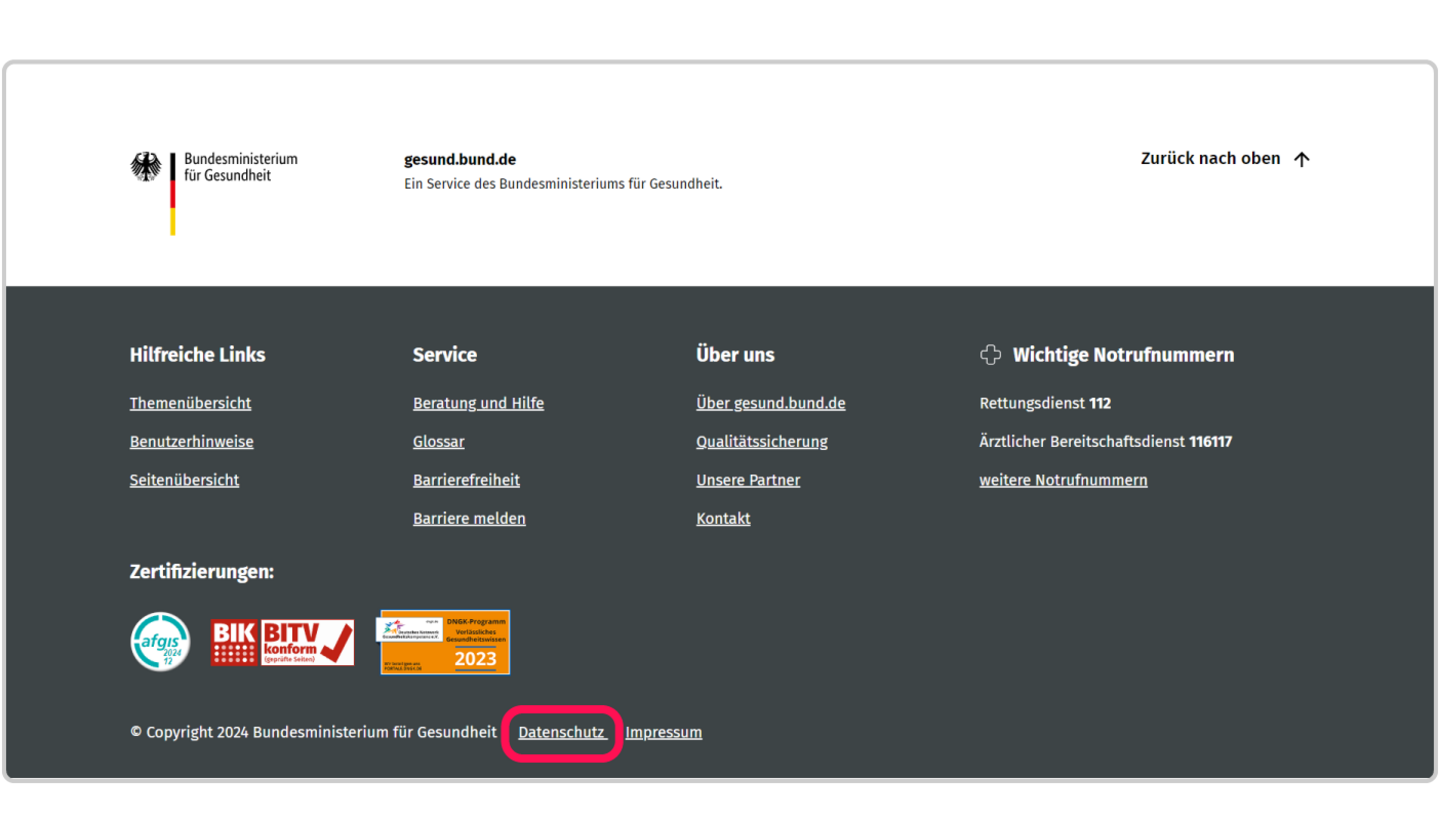The width and height of the screenshot is (1440, 820).
Task: Click the up arrow beside Zurück nach oben
Action: 1301,159
